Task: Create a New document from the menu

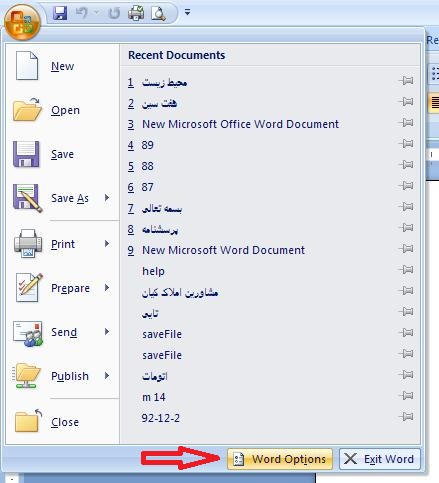Action: coord(63,66)
